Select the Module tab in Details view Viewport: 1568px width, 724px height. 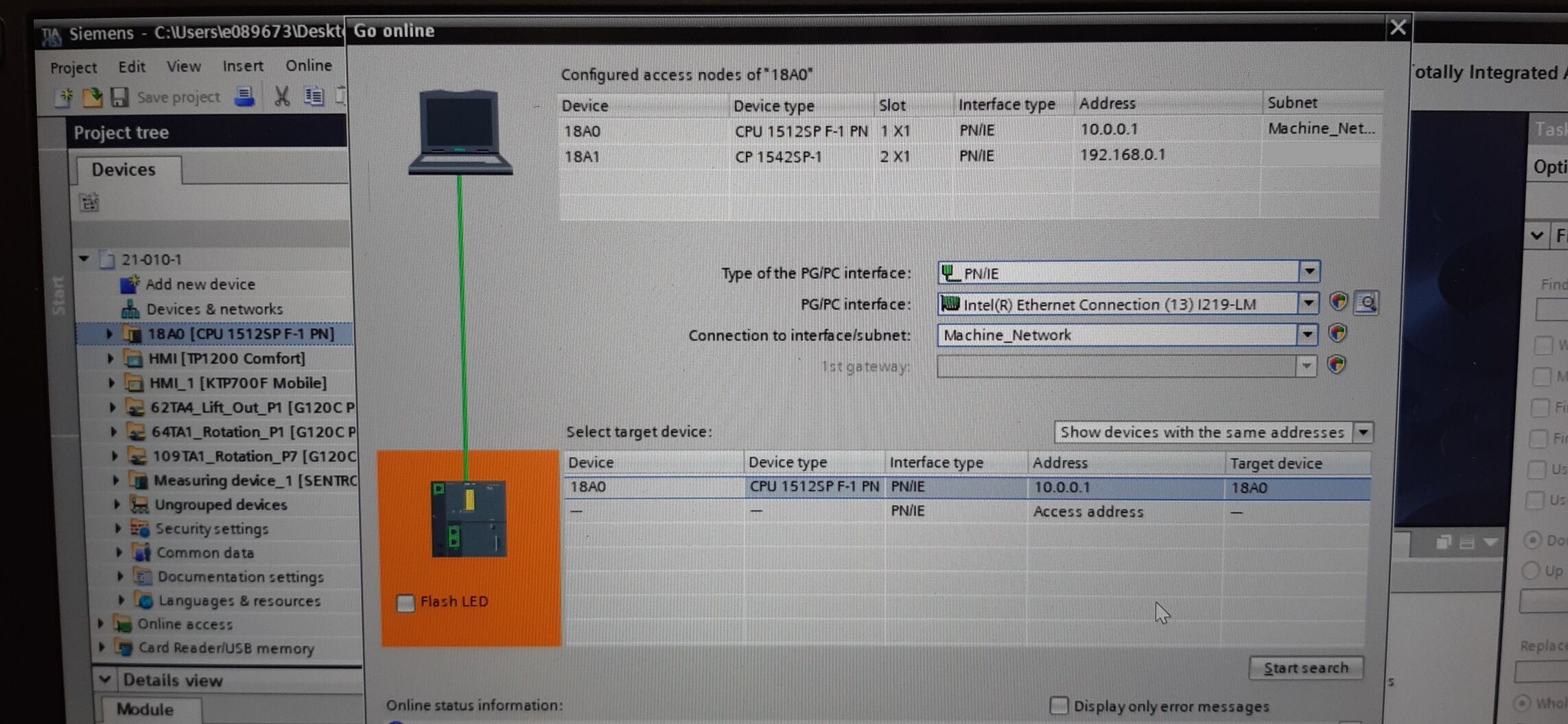click(145, 709)
